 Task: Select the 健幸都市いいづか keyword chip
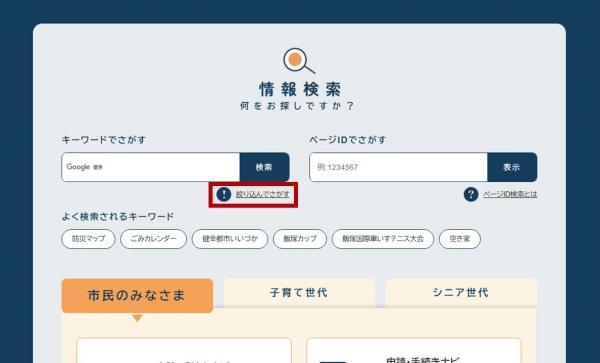click(x=230, y=239)
